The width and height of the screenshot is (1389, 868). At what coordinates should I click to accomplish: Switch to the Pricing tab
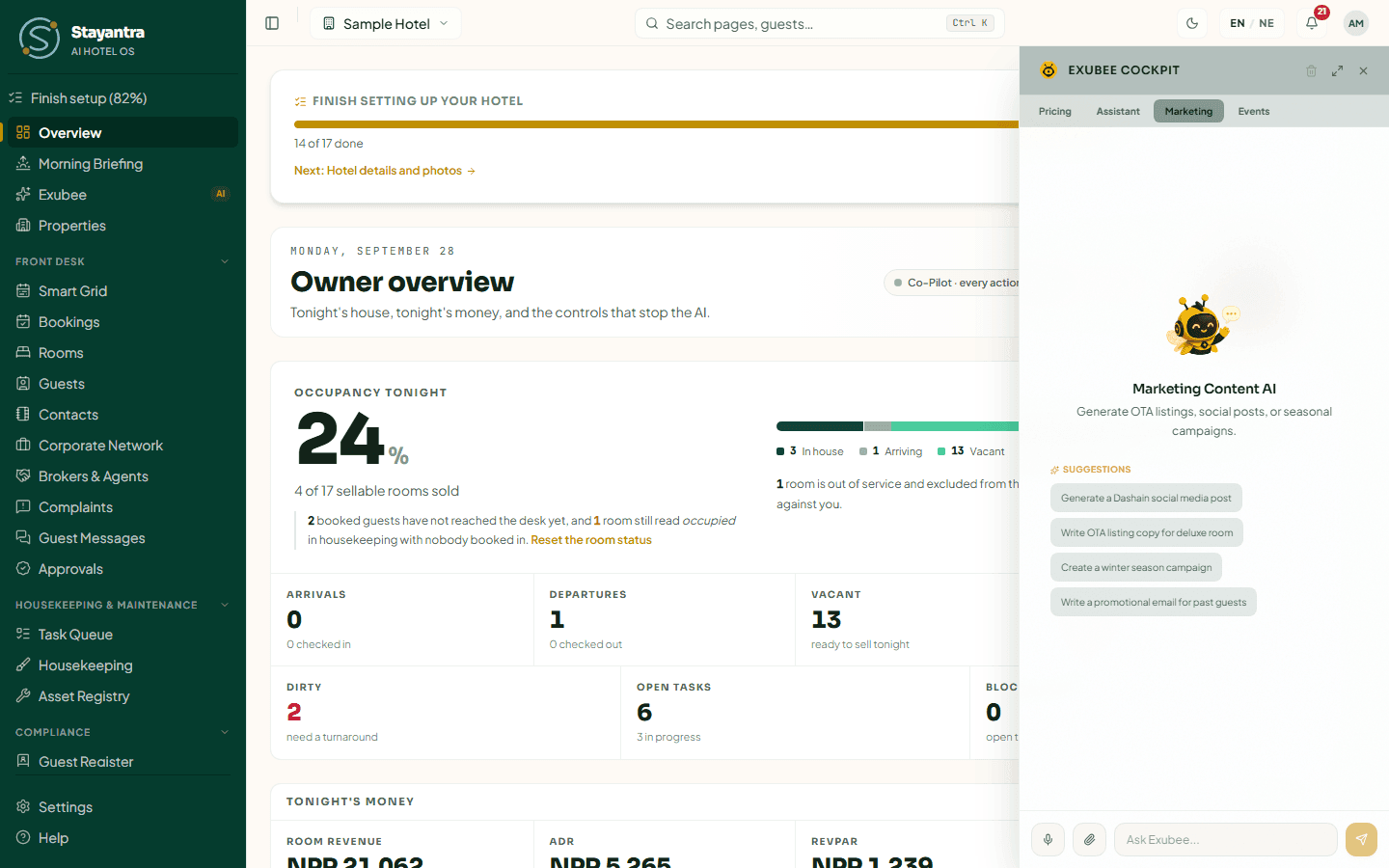(x=1055, y=112)
